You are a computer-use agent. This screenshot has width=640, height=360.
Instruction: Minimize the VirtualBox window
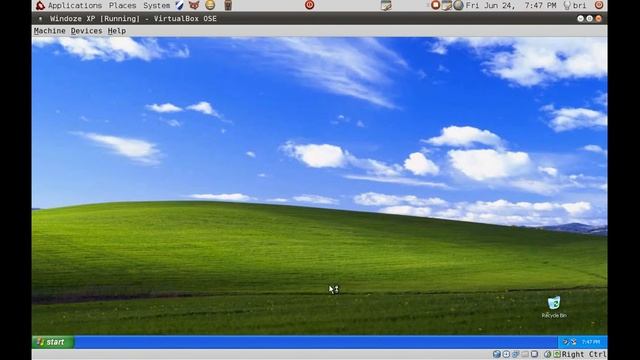click(x=580, y=18)
